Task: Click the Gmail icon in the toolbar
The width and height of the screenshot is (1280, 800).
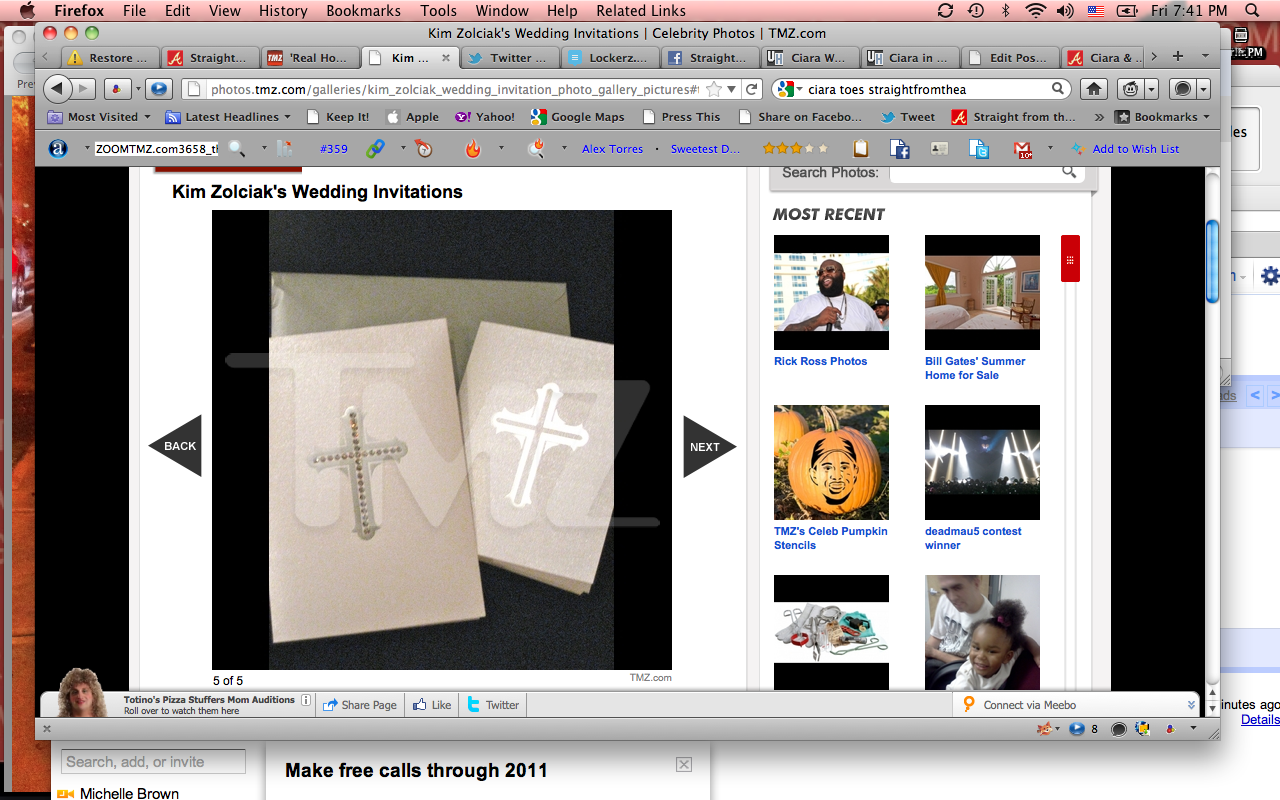Action: (1023, 149)
